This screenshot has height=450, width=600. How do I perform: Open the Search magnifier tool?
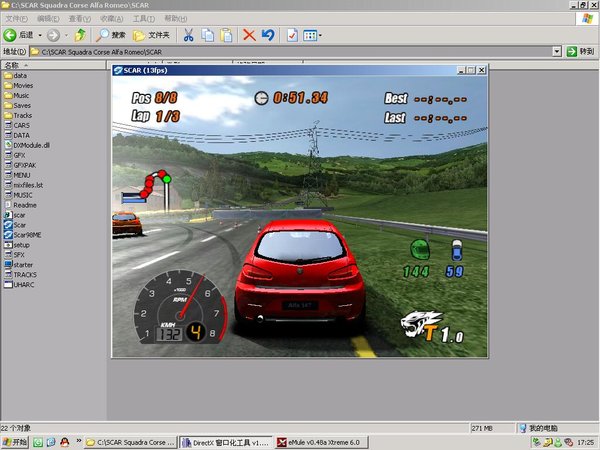tap(111, 34)
